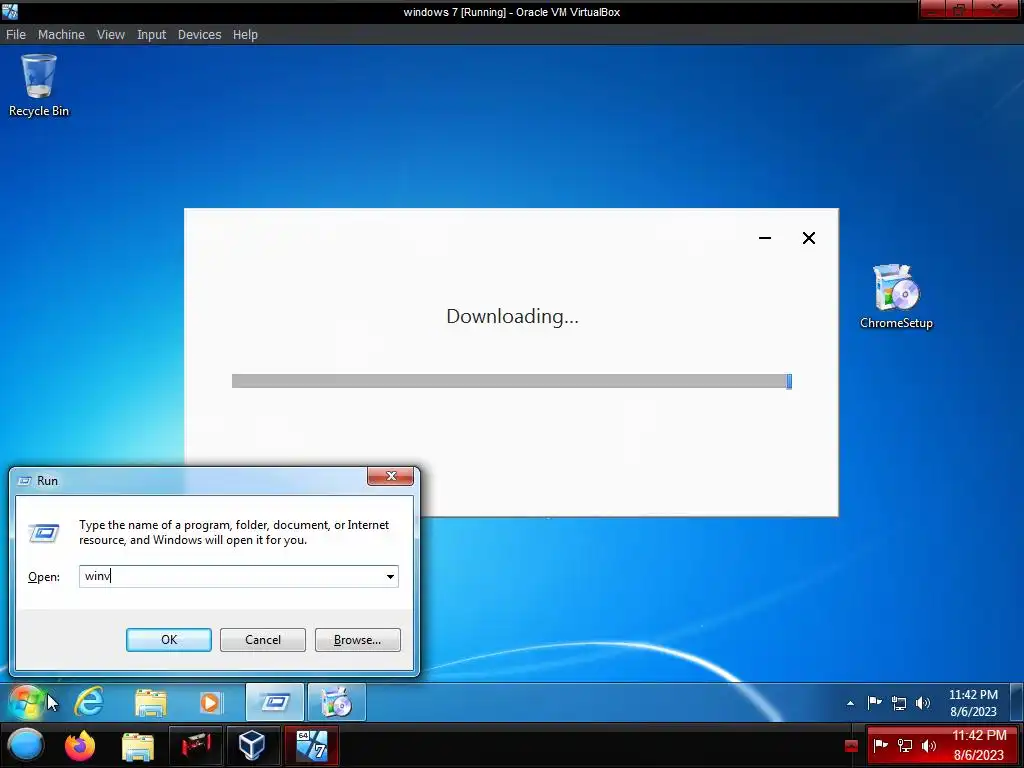Image resolution: width=1024 pixels, height=768 pixels.
Task: Open the View menu
Action: [111, 35]
